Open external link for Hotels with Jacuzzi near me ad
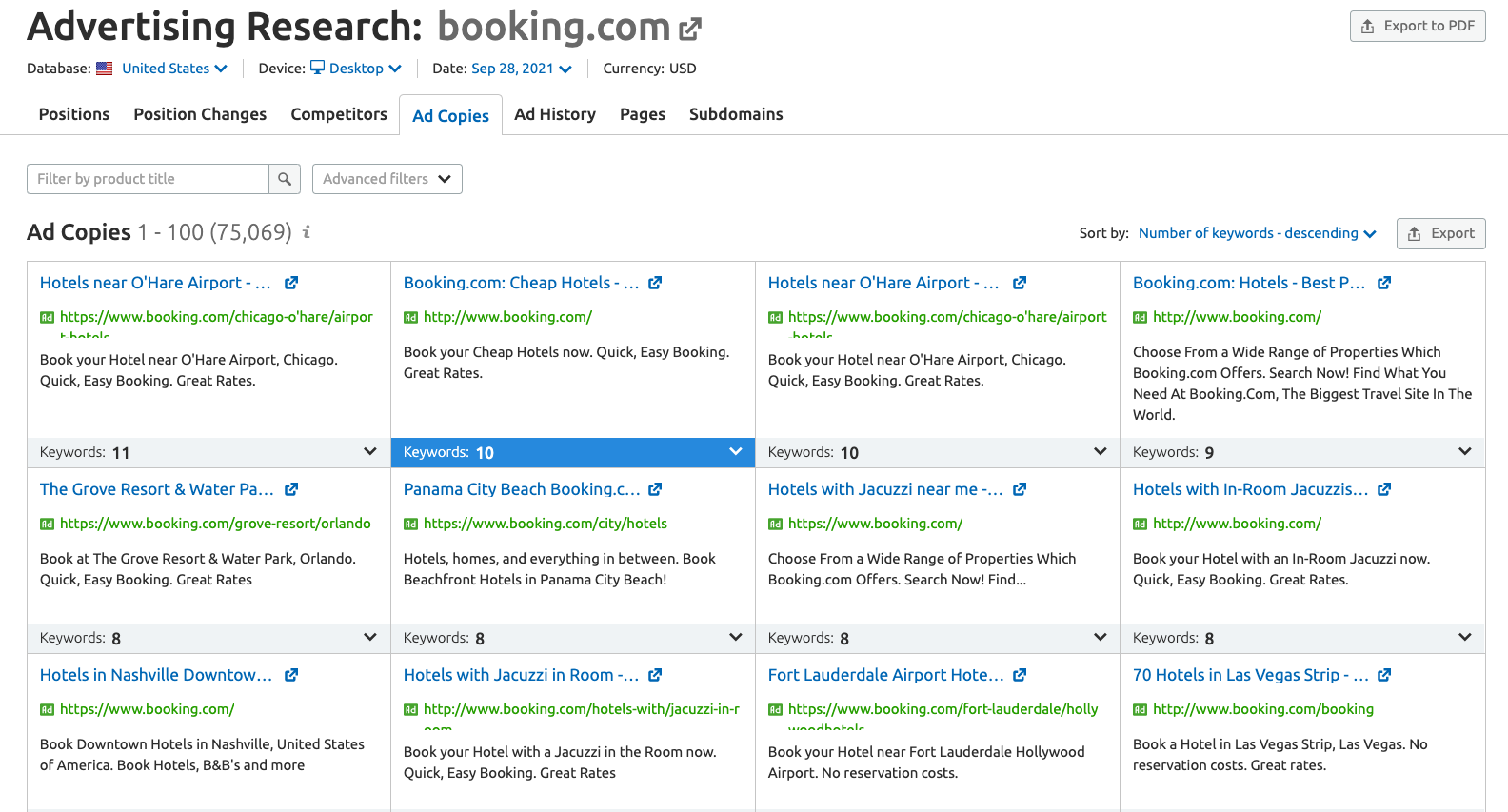Viewport: 1508px width, 812px height. coord(1020,489)
